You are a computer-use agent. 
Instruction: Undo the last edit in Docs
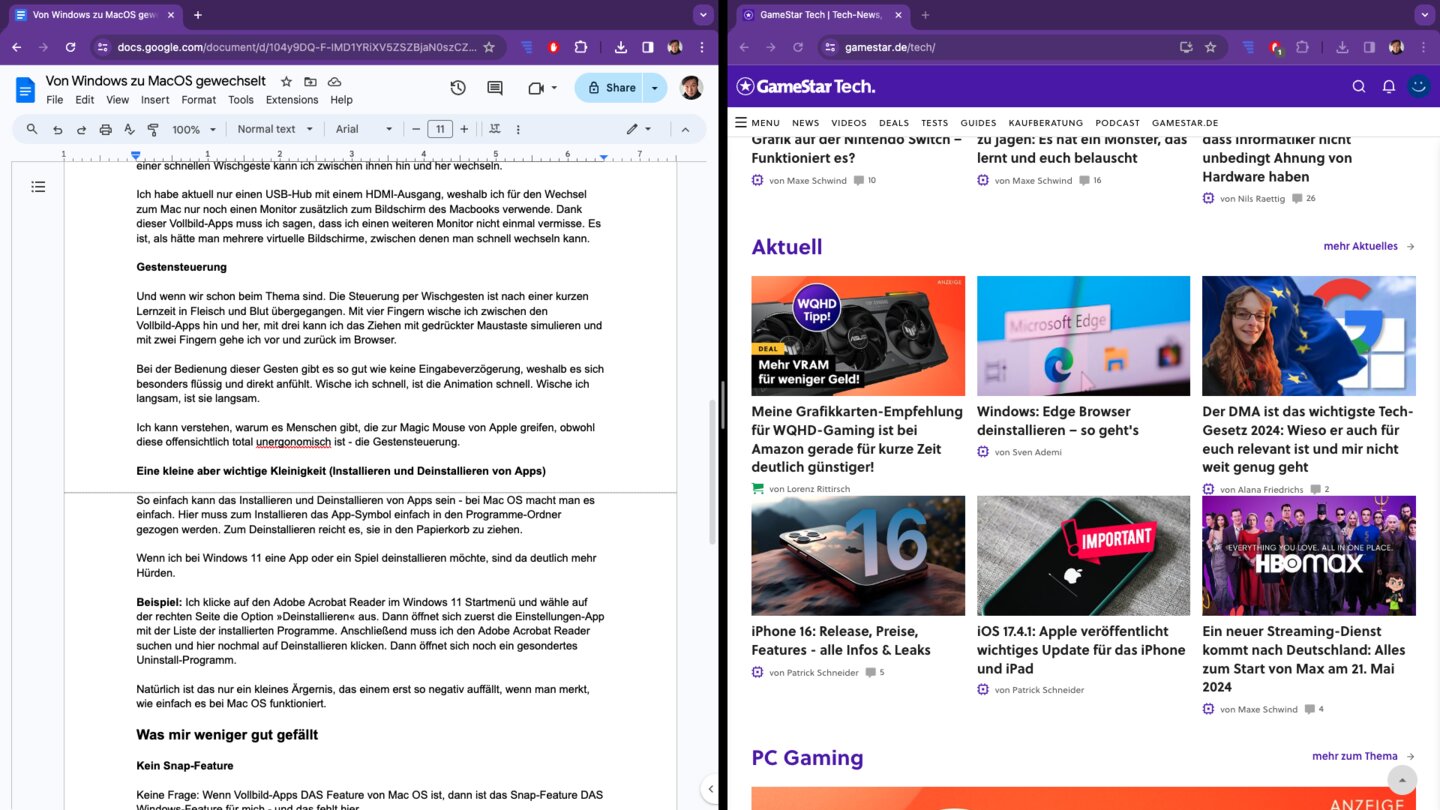click(x=57, y=129)
